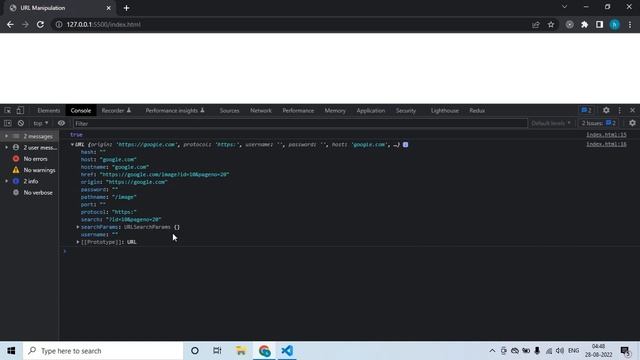
Task: Open the browser side panel icon
Action: click(x=599, y=24)
